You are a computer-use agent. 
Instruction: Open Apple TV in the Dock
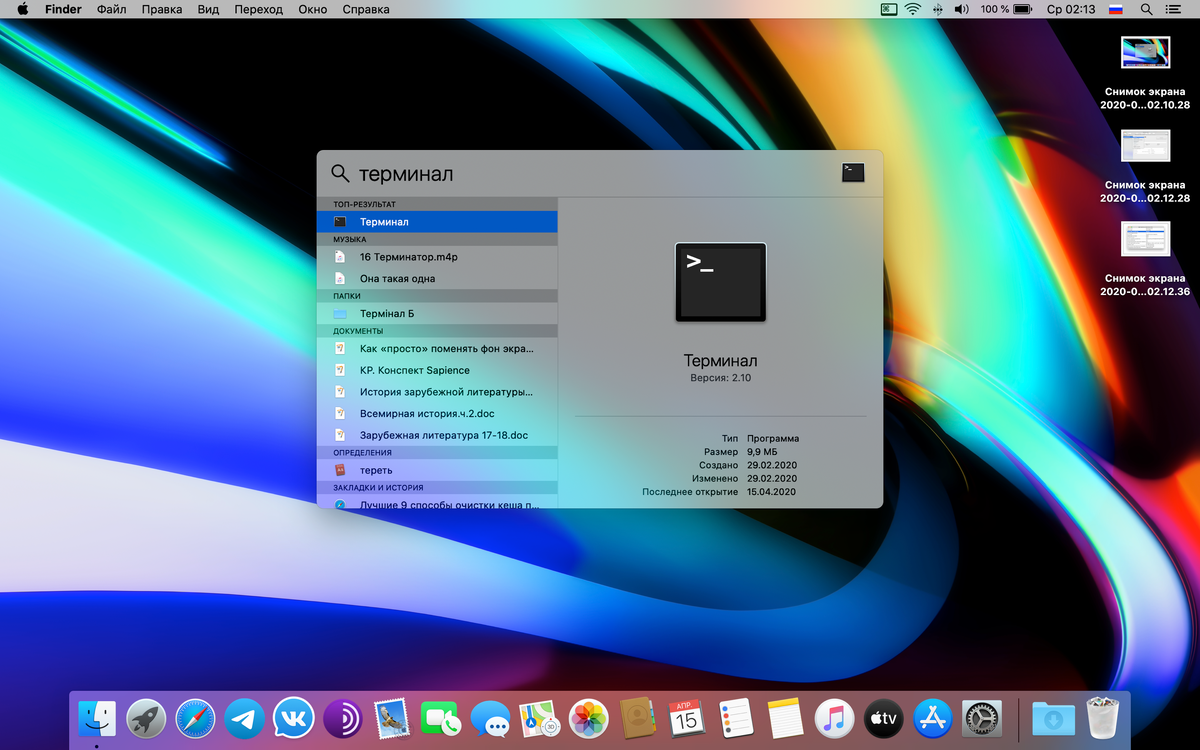(x=883, y=718)
